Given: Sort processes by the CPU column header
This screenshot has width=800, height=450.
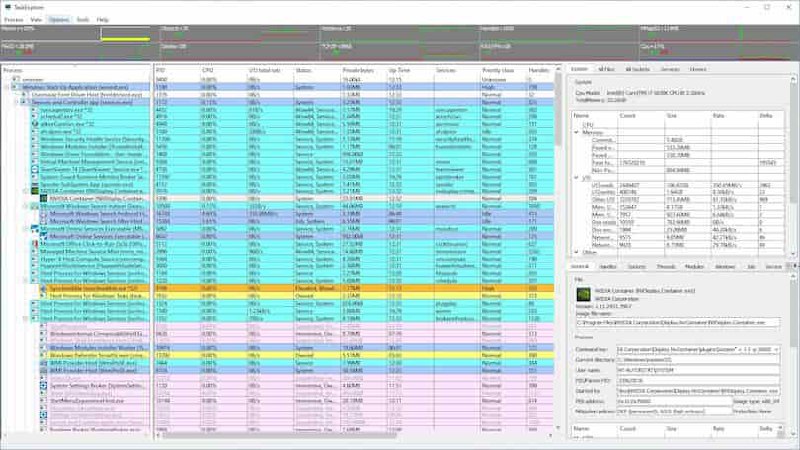Looking at the screenshot, I should 223,70.
